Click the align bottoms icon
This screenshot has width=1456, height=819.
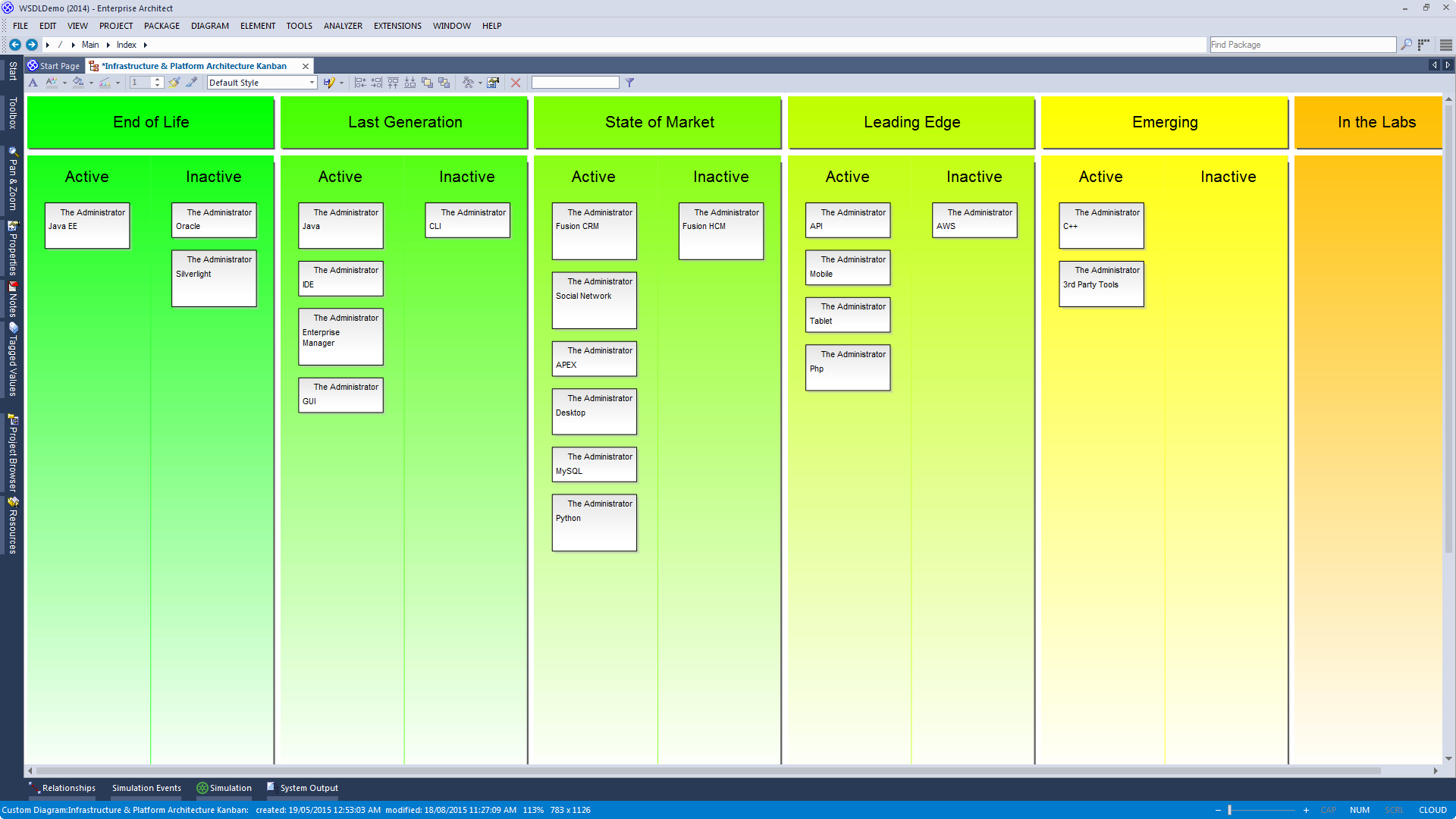tap(410, 83)
